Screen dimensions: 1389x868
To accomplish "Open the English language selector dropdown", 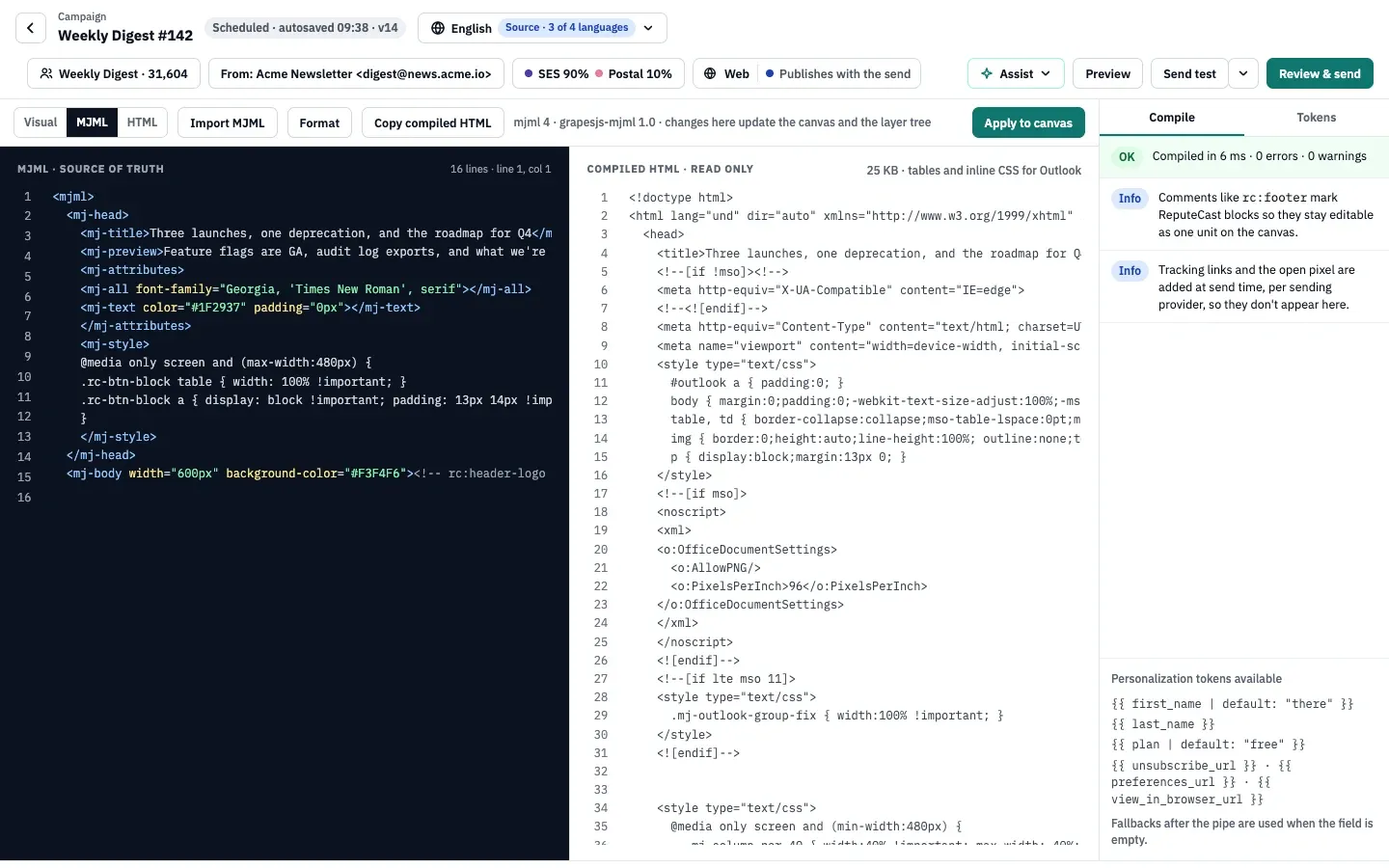I will tap(542, 28).
